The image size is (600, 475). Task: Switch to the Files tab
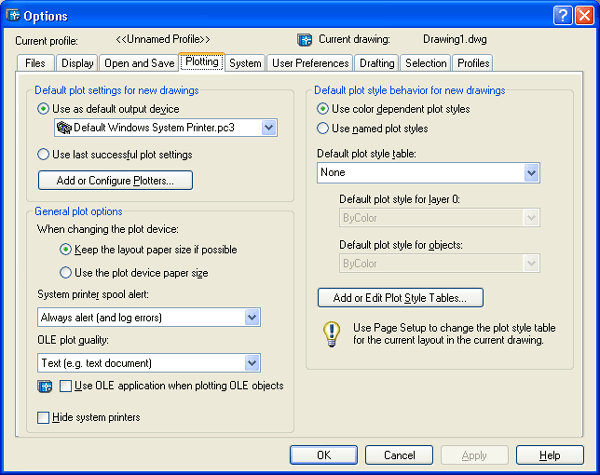point(35,63)
